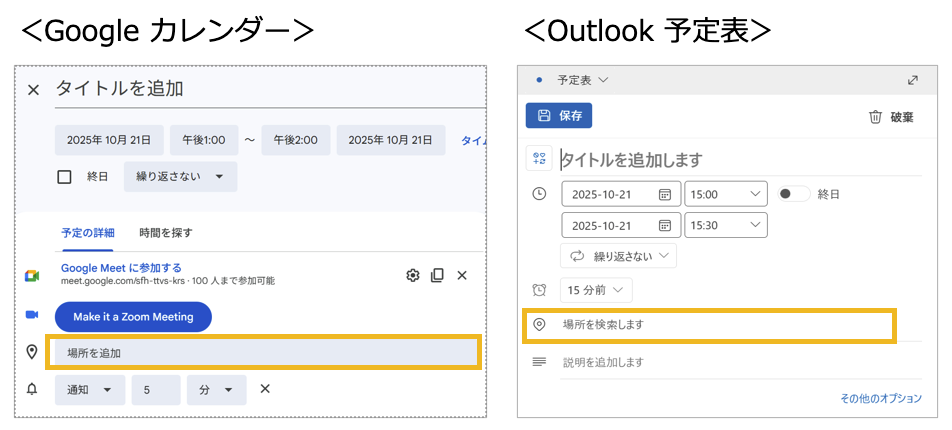Viewport: 952px width, 430px height.
Task: Open the 15 分前 reminder dropdown
Action: click(597, 290)
